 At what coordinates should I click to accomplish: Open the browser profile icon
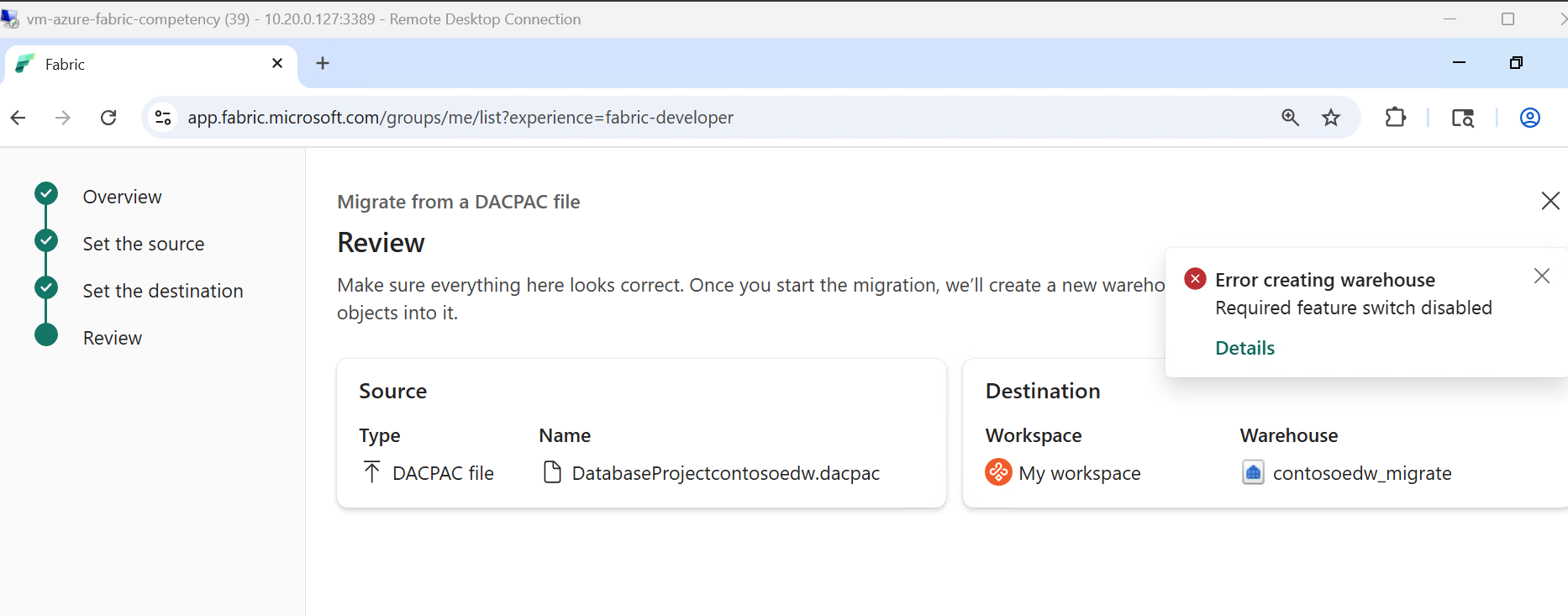(1529, 118)
